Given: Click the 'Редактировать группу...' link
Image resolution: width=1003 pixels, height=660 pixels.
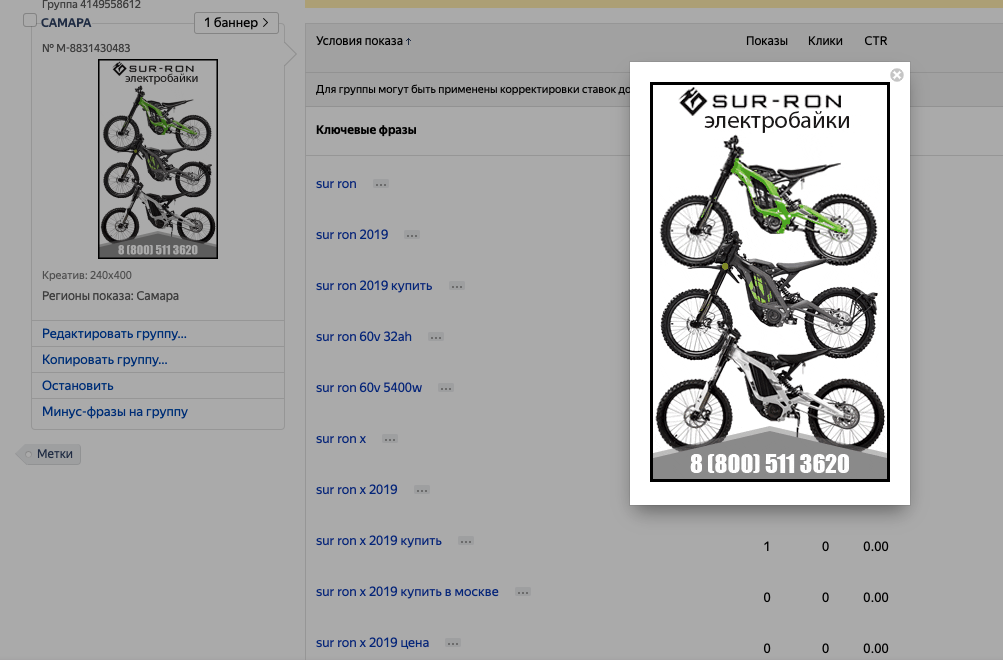Looking at the screenshot, I should [115, 334].
